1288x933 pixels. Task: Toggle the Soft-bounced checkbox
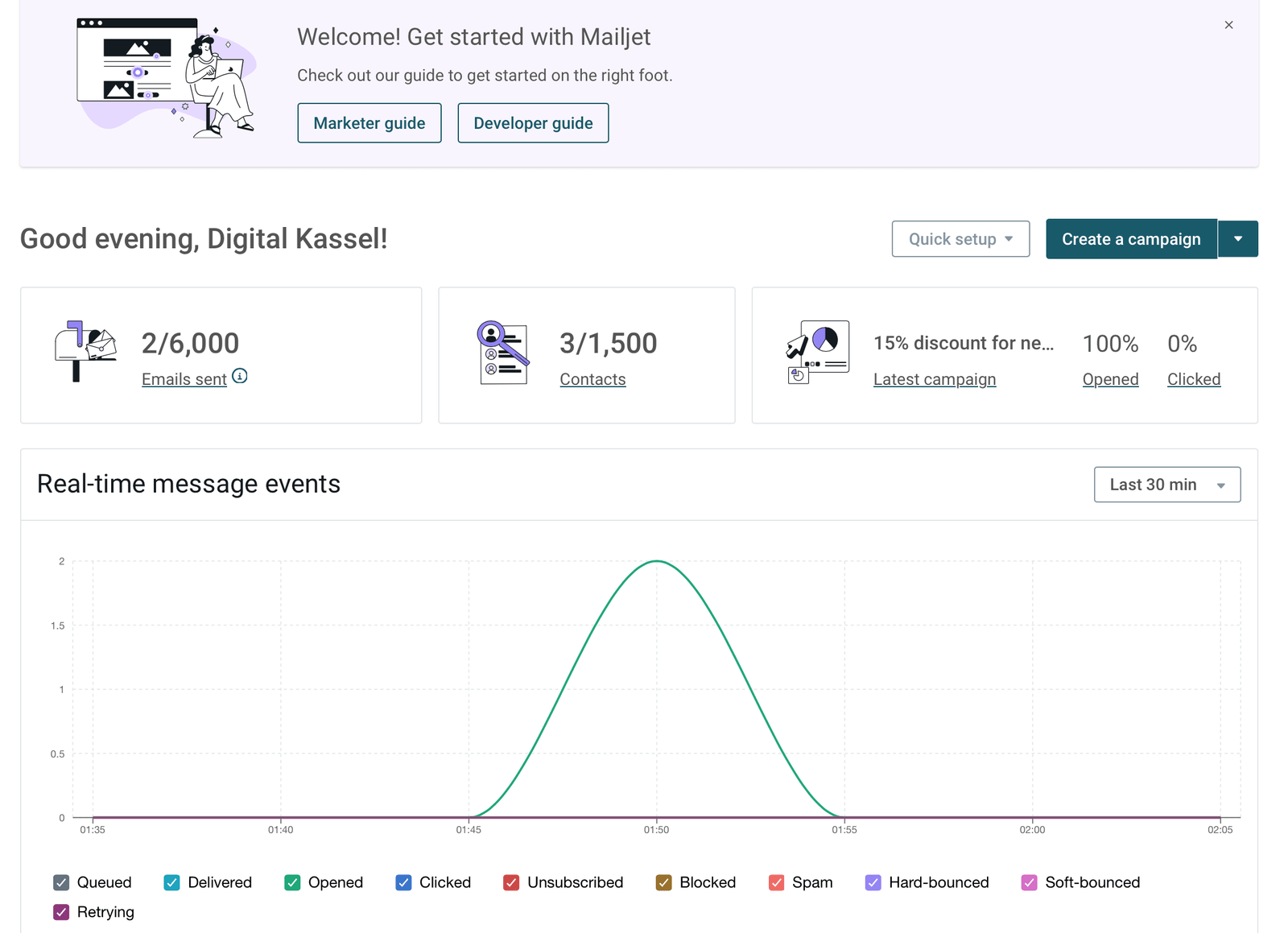pyautogui.click(x=1029, y=882)
